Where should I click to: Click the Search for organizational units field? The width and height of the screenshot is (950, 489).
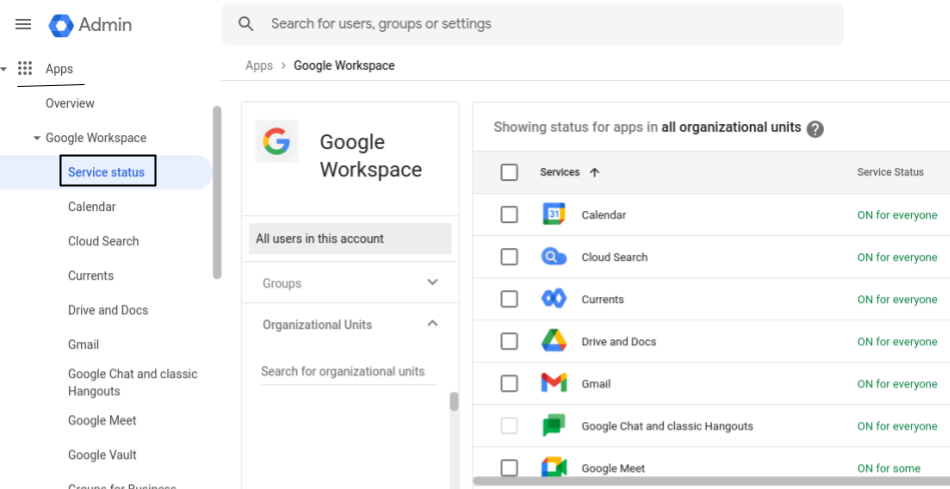click(349, 371)
